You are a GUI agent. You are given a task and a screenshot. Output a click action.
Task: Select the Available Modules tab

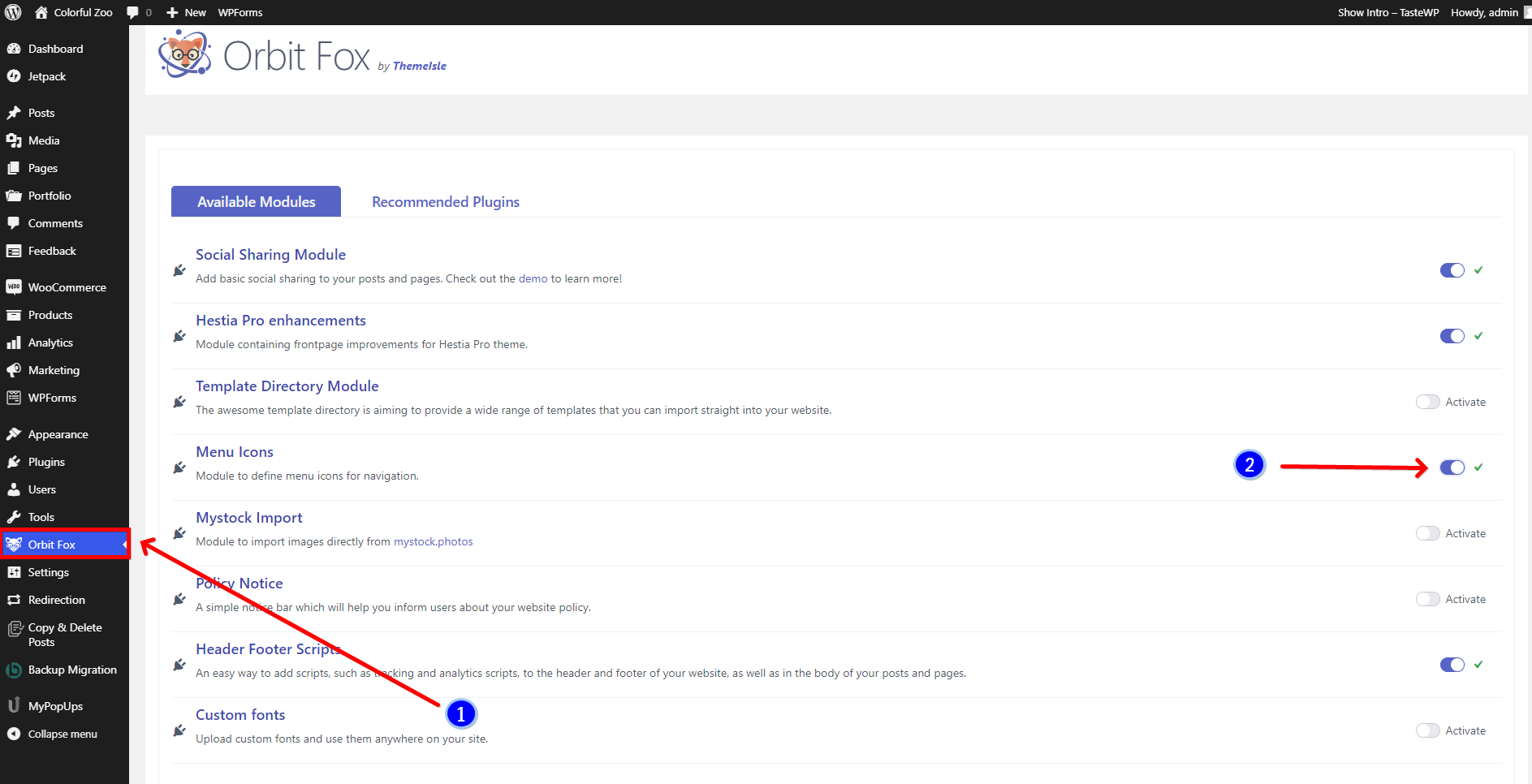pyautogui.click(x=256, y=202)
